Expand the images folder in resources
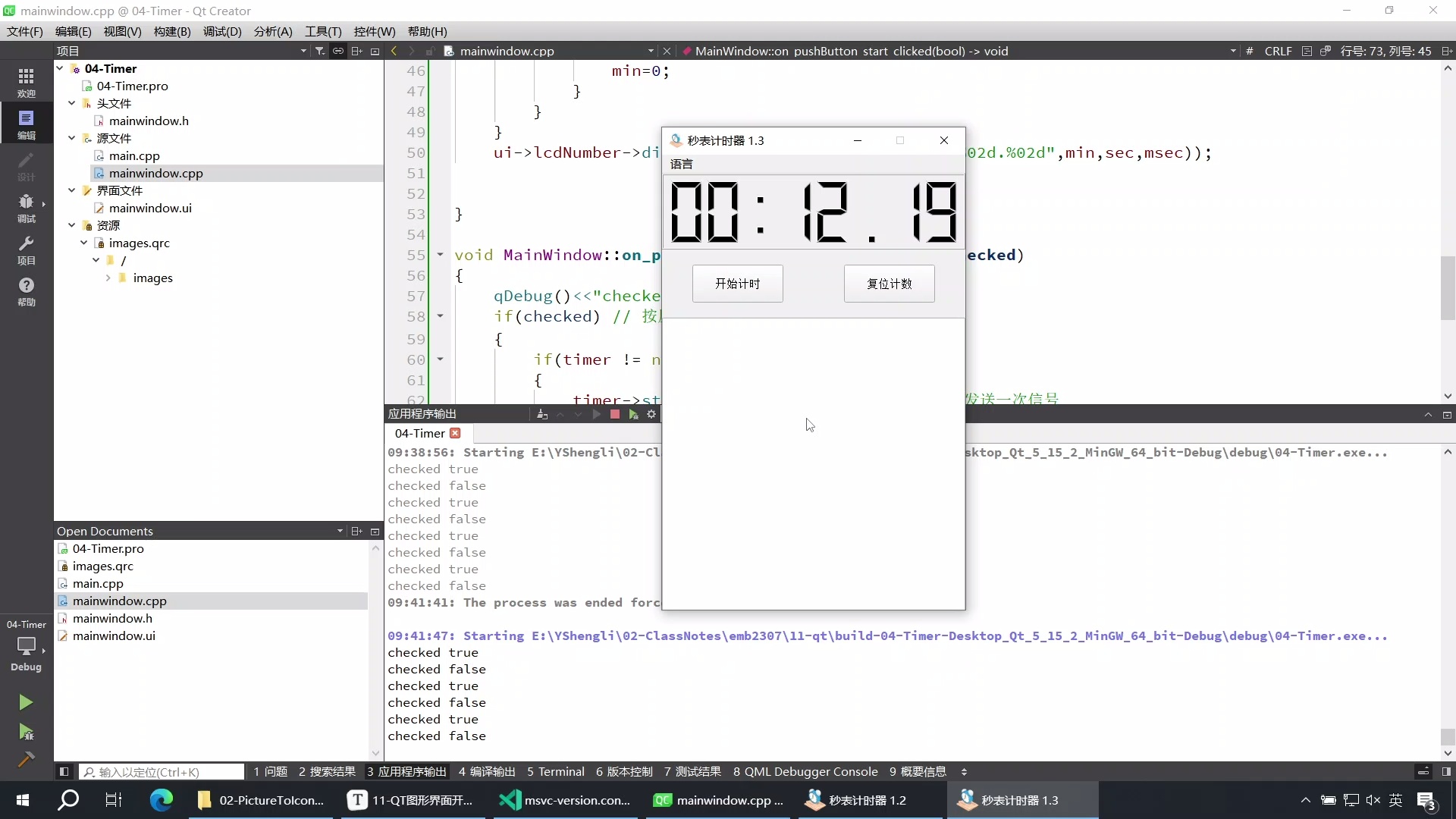This screenshot has width=1456, height=819. click(108, 278)
